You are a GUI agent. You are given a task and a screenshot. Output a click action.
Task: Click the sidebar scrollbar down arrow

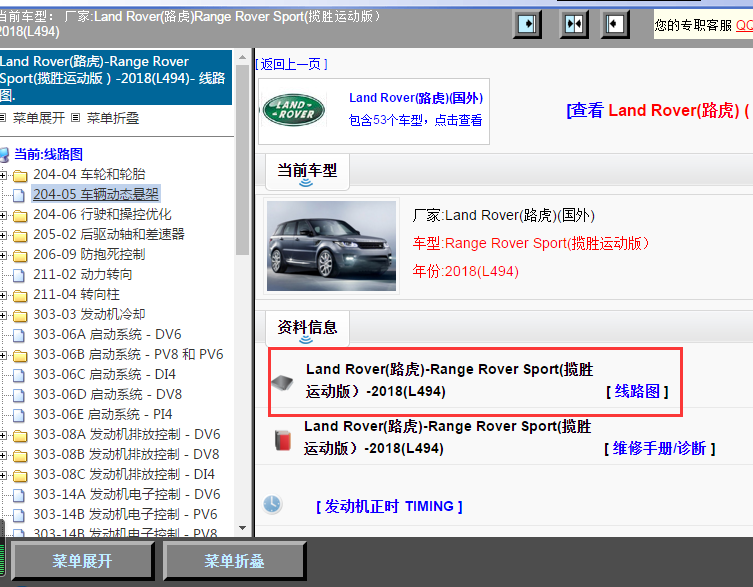click(x=243, y=528)
